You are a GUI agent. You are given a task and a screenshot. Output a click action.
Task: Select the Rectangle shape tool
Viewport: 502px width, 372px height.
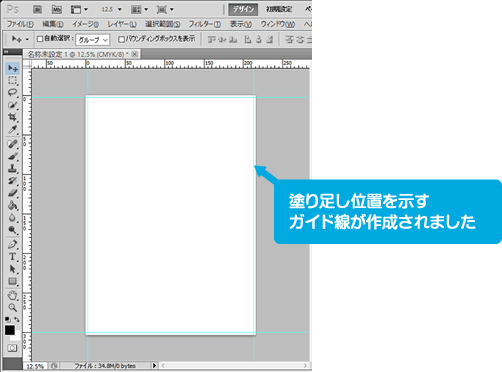tap(13, 281)
